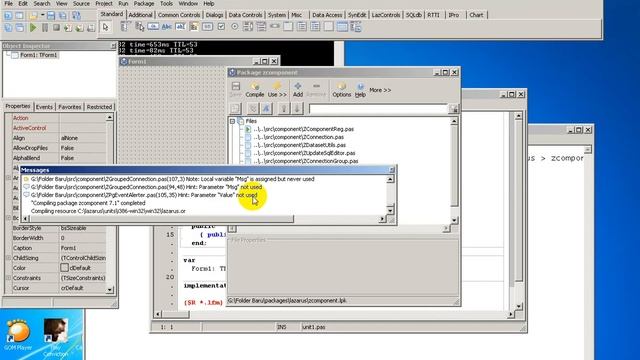640x360 pixels.
Task: Switch to the Favorites tab in the Object Inspector
Action: coord(69,107)
